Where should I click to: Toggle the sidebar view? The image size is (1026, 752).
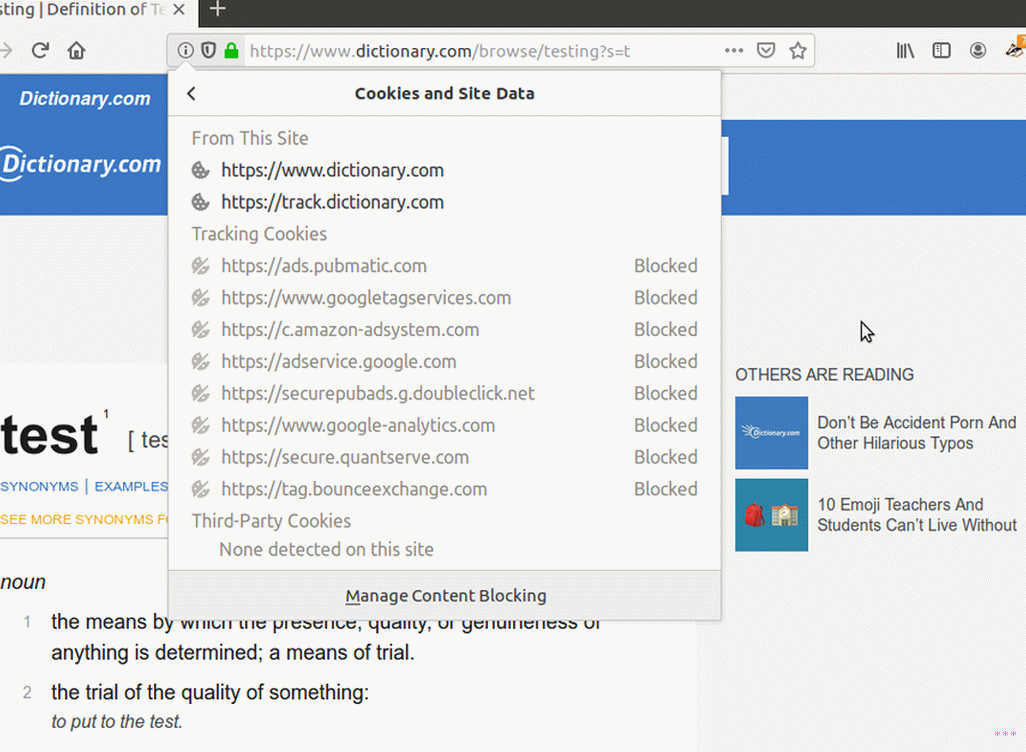point(941,51)
